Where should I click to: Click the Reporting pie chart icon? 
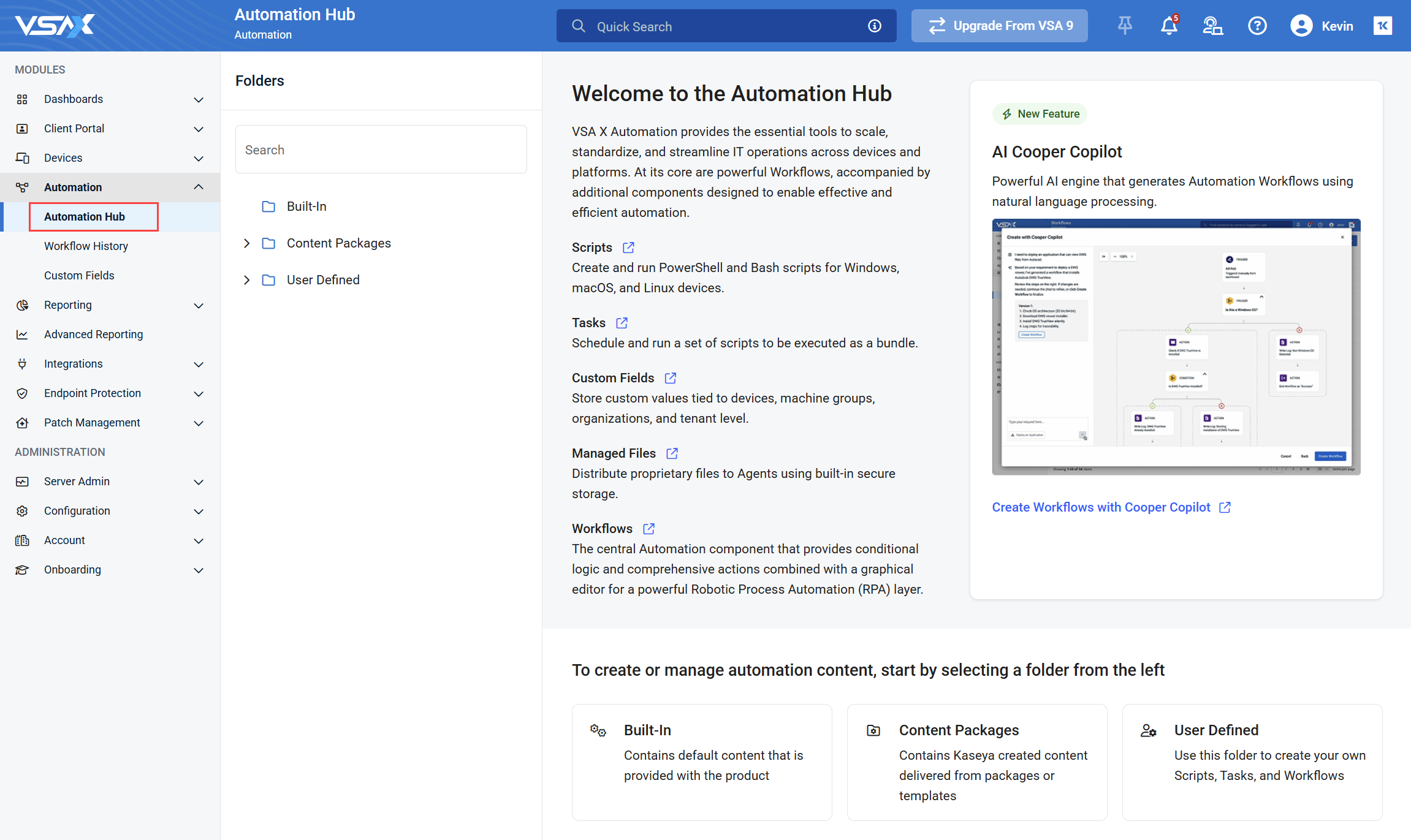click(22, 305)
